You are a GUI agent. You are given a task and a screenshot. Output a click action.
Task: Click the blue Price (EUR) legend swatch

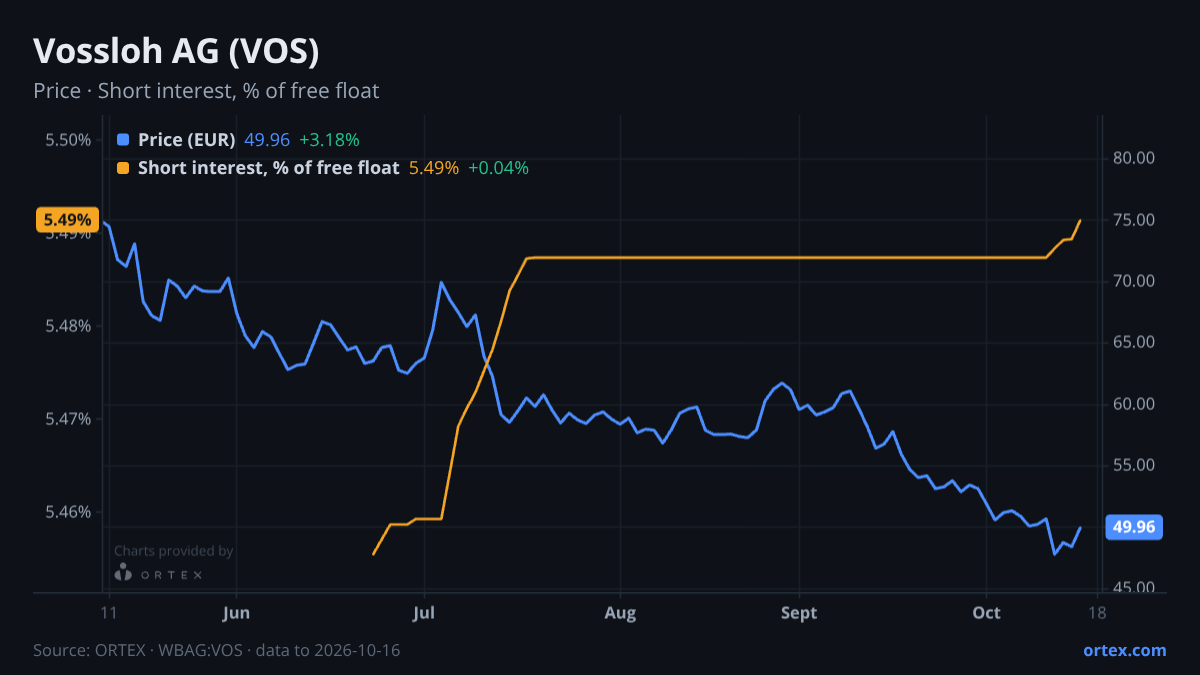pyautogui.click(x=123, y=139)
